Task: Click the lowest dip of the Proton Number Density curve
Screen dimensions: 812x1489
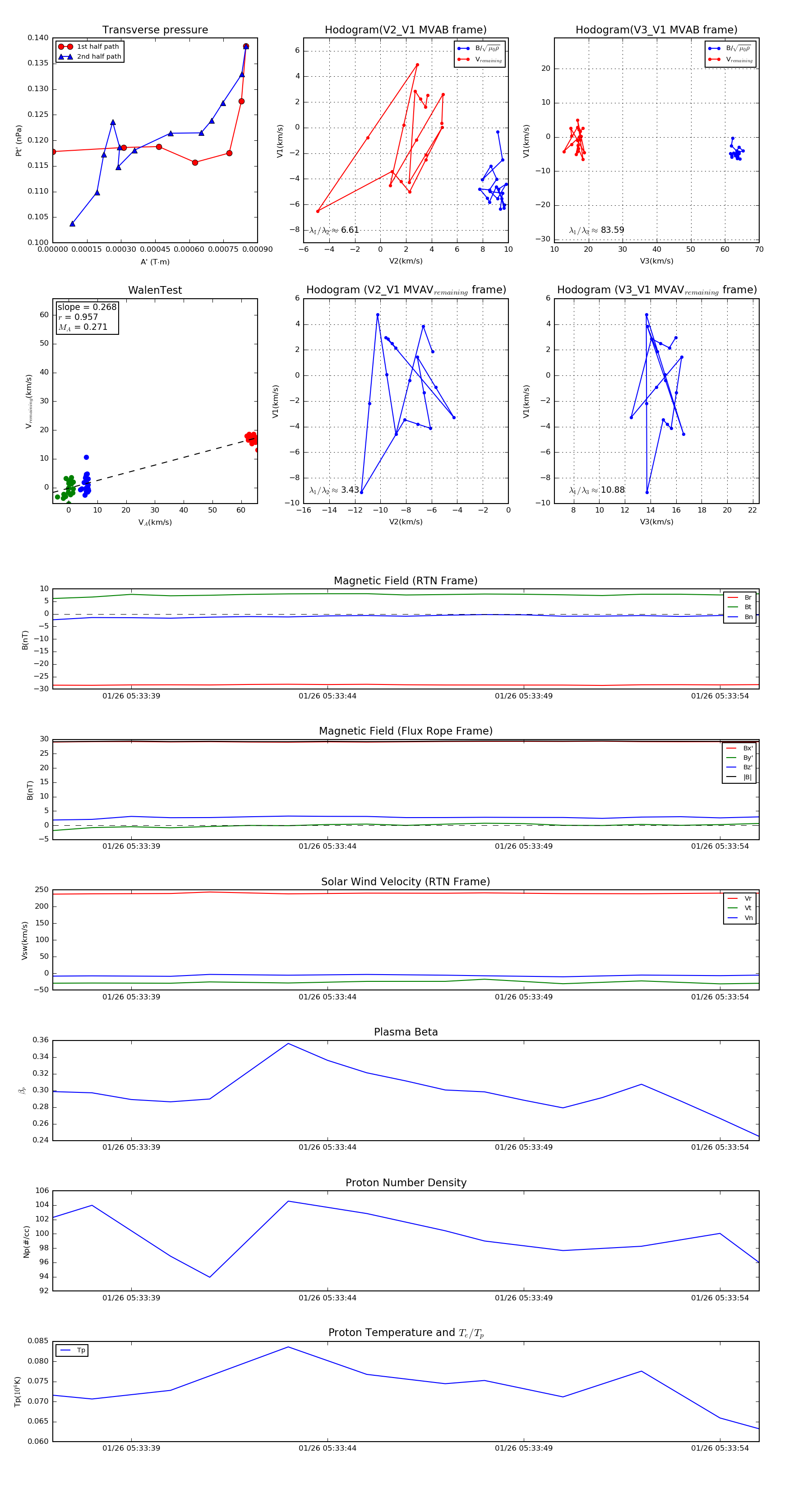Action: [209, 1277]
